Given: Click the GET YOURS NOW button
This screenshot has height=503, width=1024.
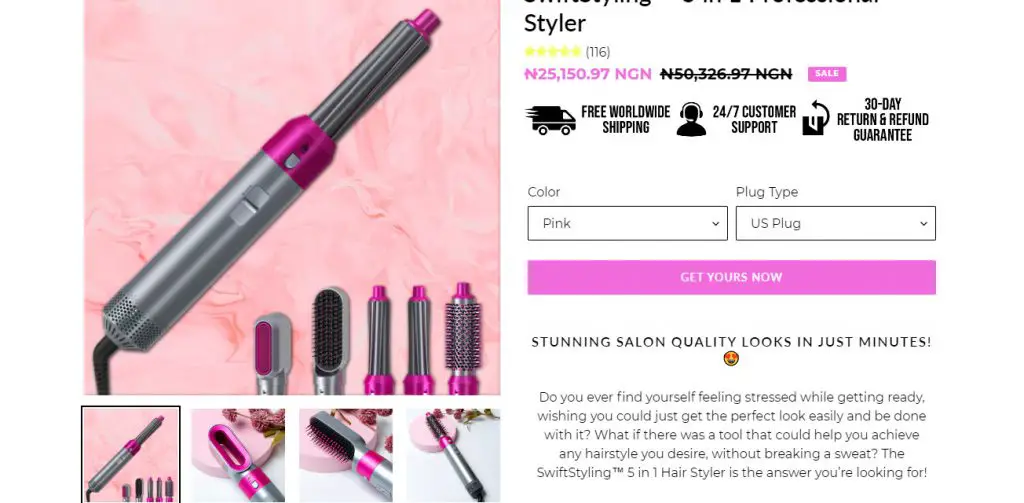Looking at the screenshot, I should pyautogui.click(x=731, y=277).
